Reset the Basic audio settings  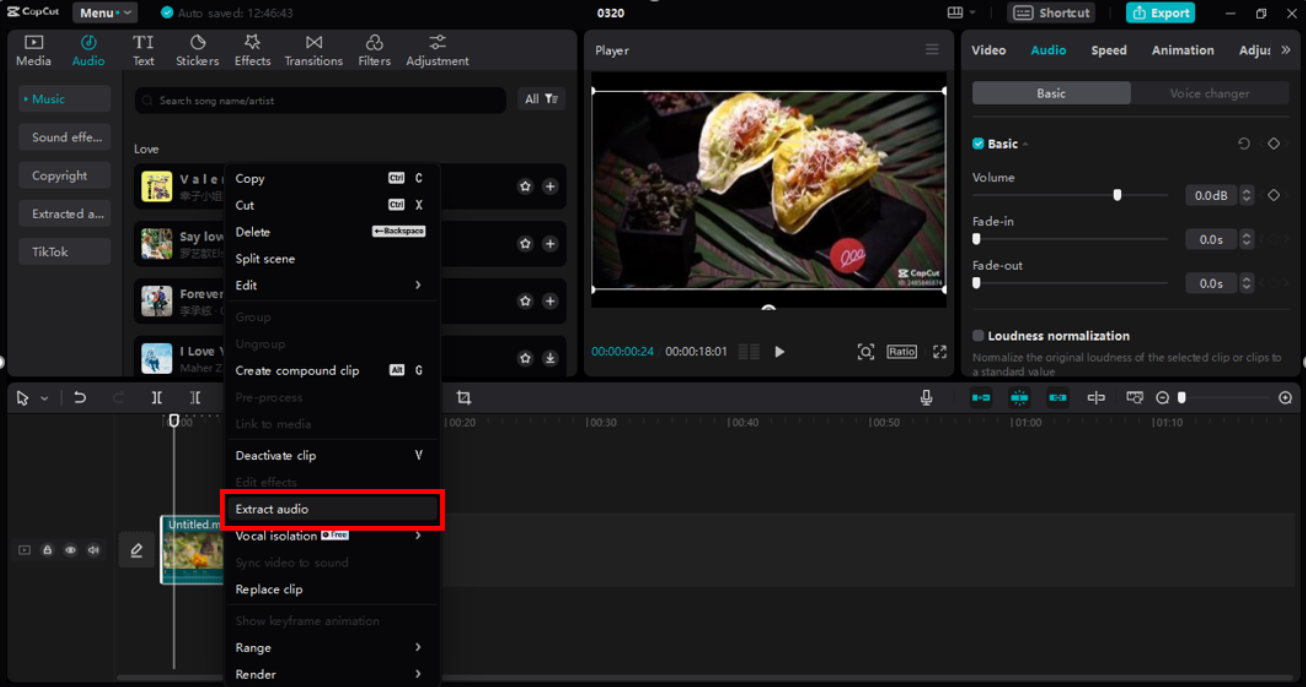pyautogui.click(x=1244, y=144)
